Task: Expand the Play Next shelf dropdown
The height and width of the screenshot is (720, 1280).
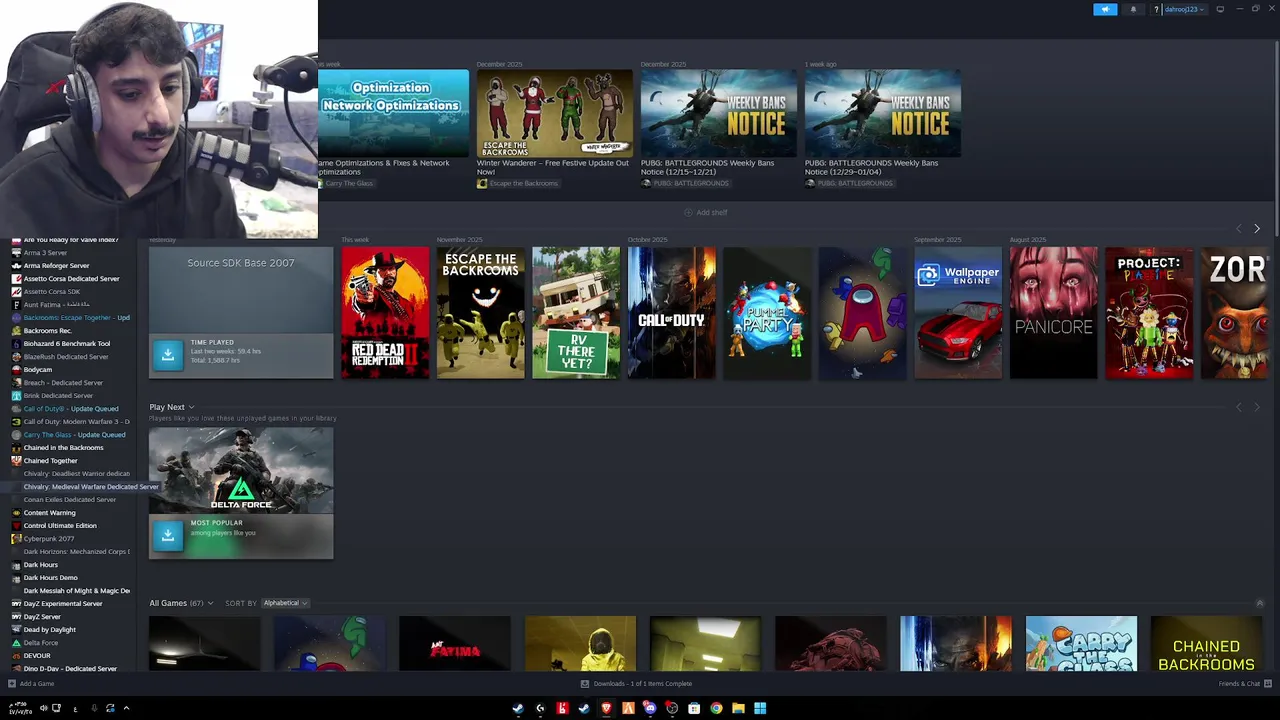Action: pos(191,407)
